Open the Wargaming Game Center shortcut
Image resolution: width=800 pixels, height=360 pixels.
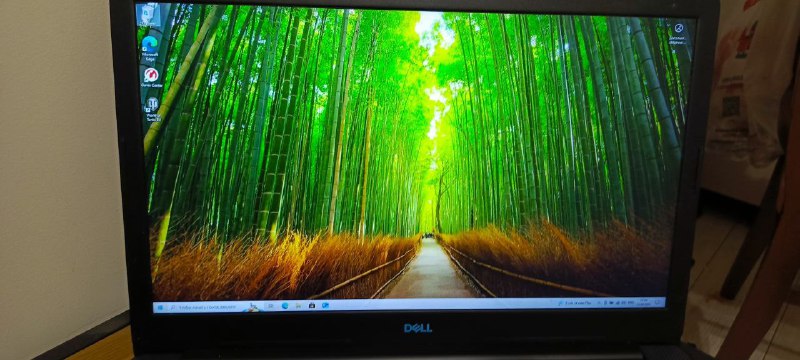pos(152,78)
